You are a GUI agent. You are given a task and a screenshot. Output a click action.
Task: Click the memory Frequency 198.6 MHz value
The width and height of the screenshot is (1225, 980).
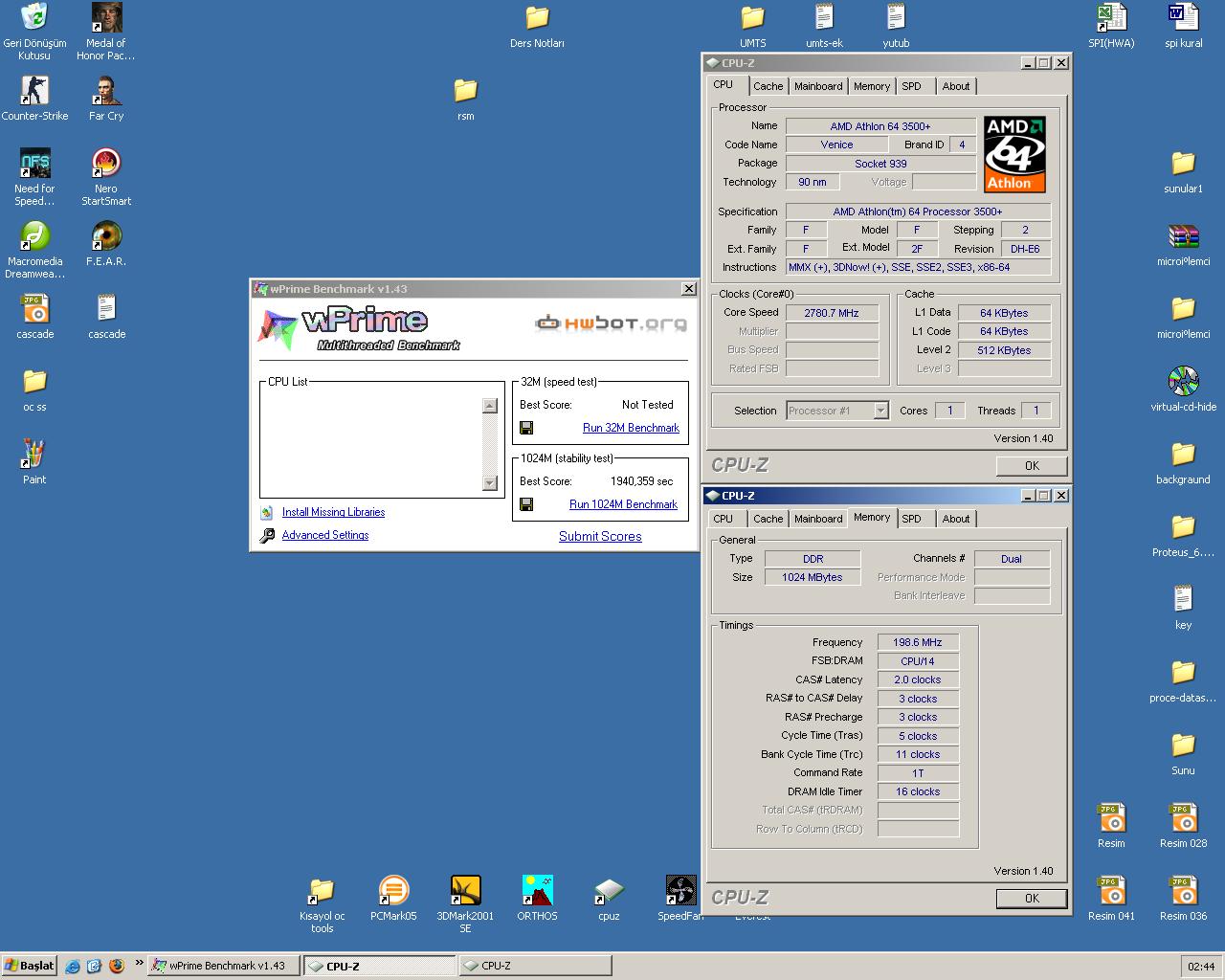pos(918,642)
